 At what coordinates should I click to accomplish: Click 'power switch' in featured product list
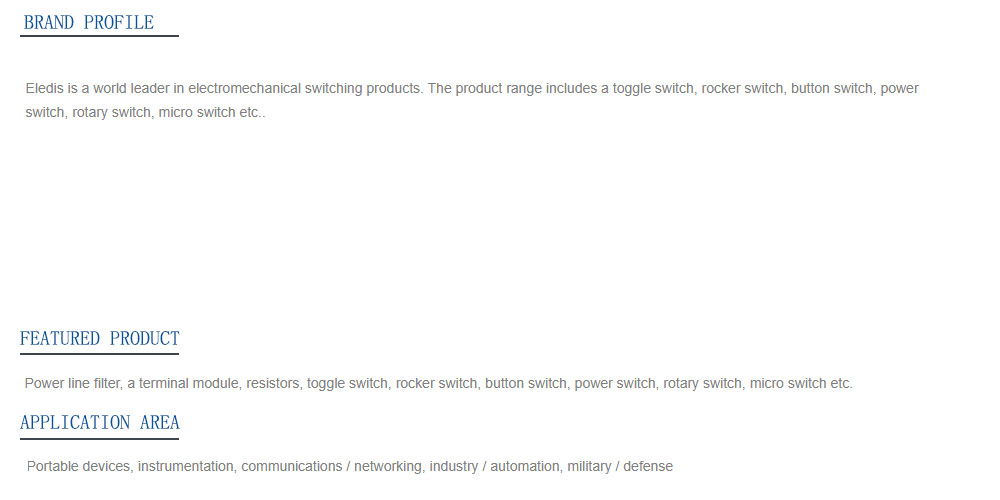[x=615, y=383]
